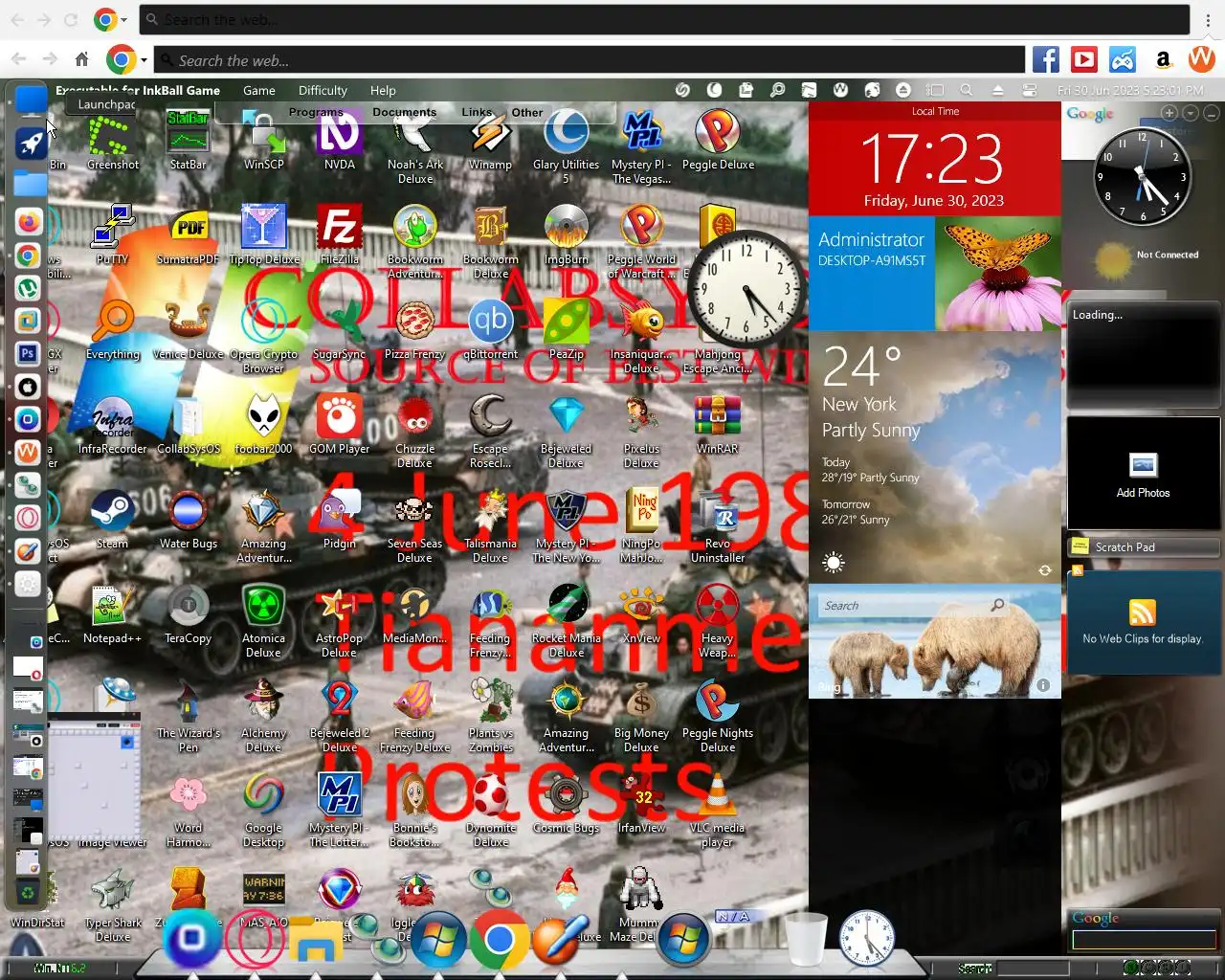Launch Google Desktop icon
Screen dimensions: 1225x980
click(x=263, y=809)
